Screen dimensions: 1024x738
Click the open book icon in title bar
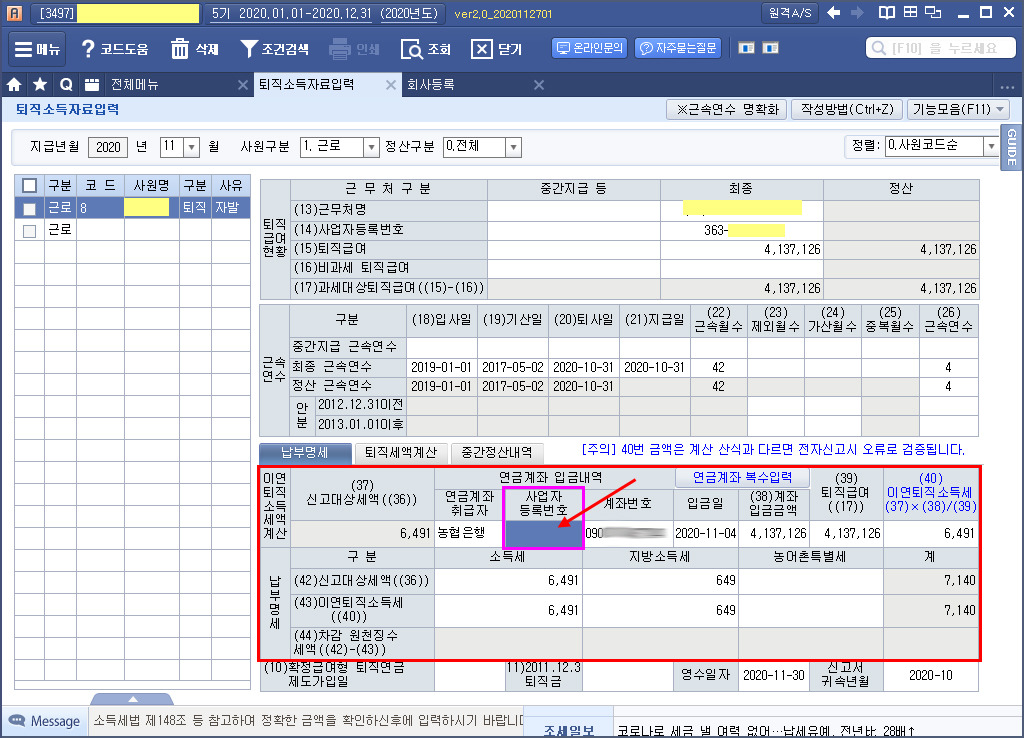(x=886, y=12)
